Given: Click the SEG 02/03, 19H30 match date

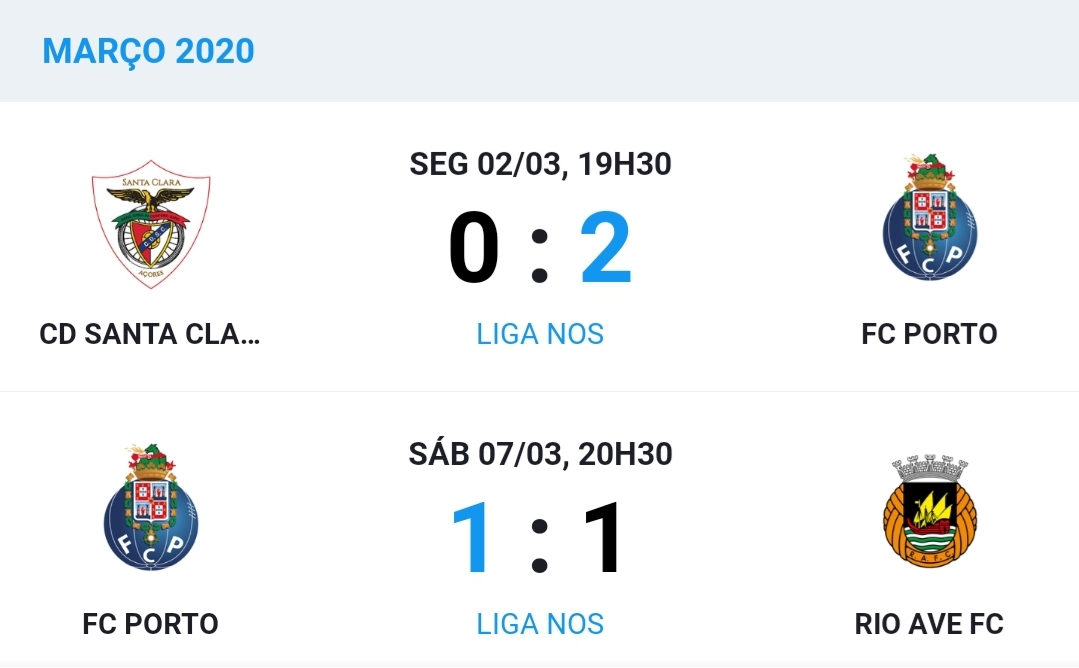Looking at the screenshot, I should (x=540, y=164).
